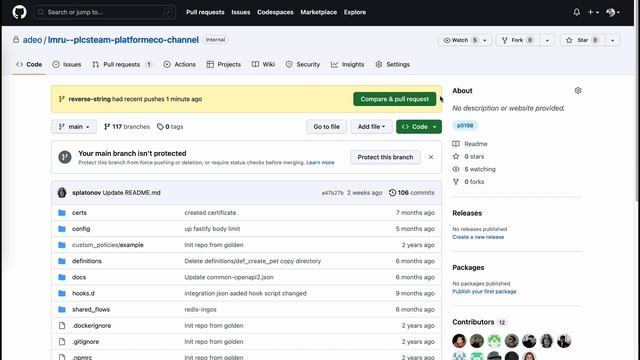Expand the green Code dropdown
Screen dimensions: 640x360
coord(419,127)
